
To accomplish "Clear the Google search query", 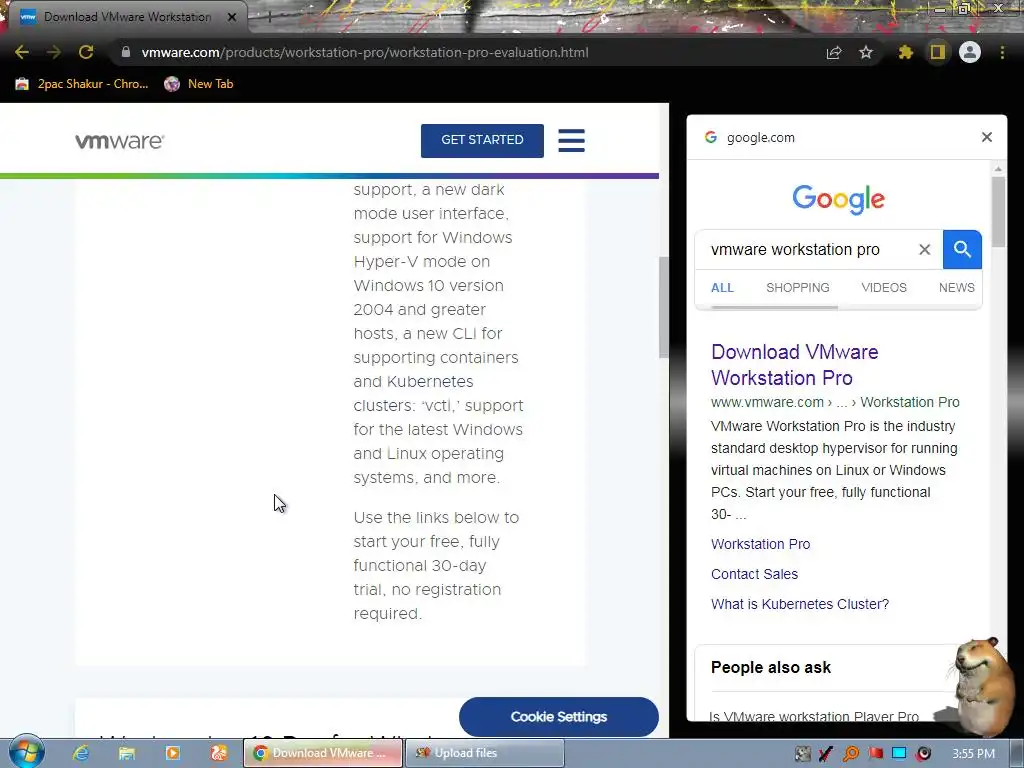I will [x=925, y=249].
